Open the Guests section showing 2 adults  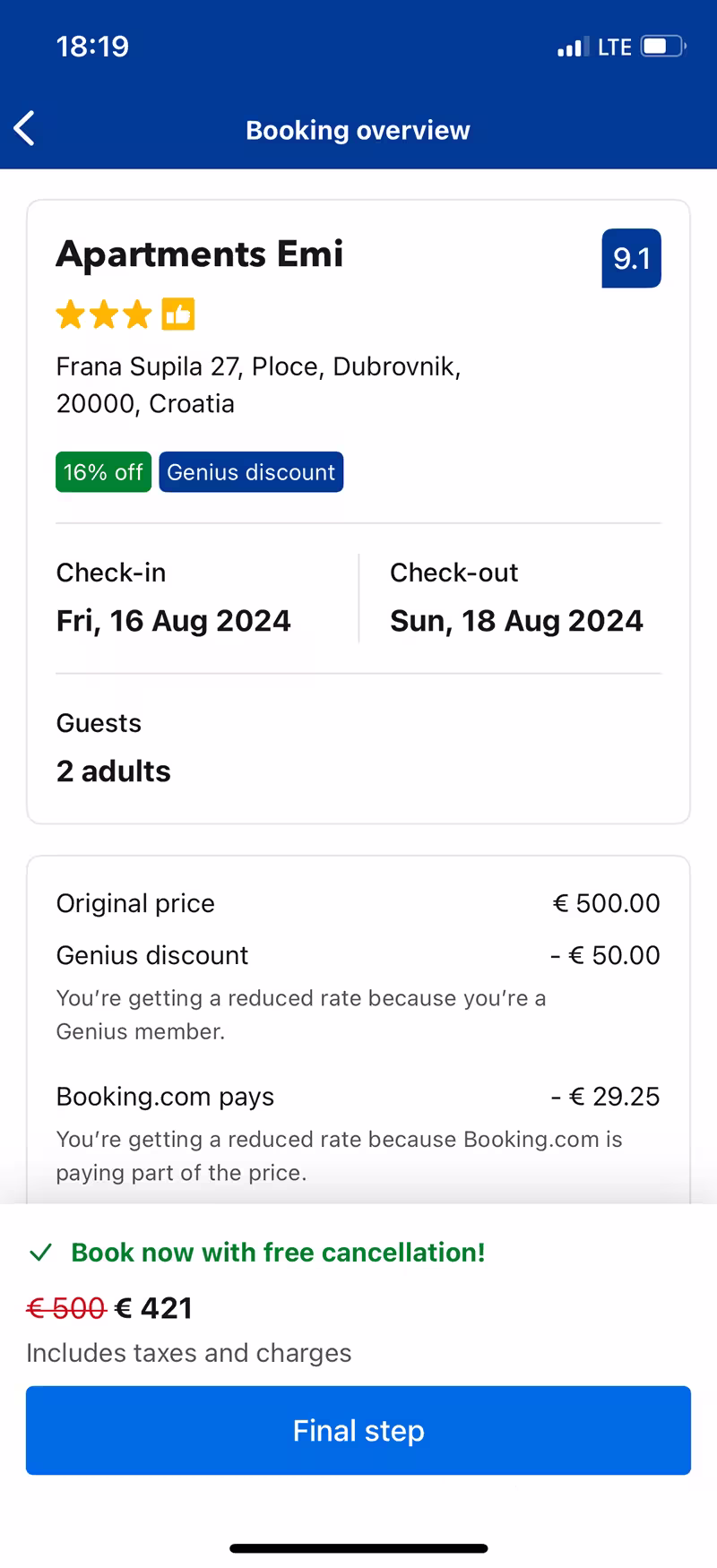tap(113, 748)
